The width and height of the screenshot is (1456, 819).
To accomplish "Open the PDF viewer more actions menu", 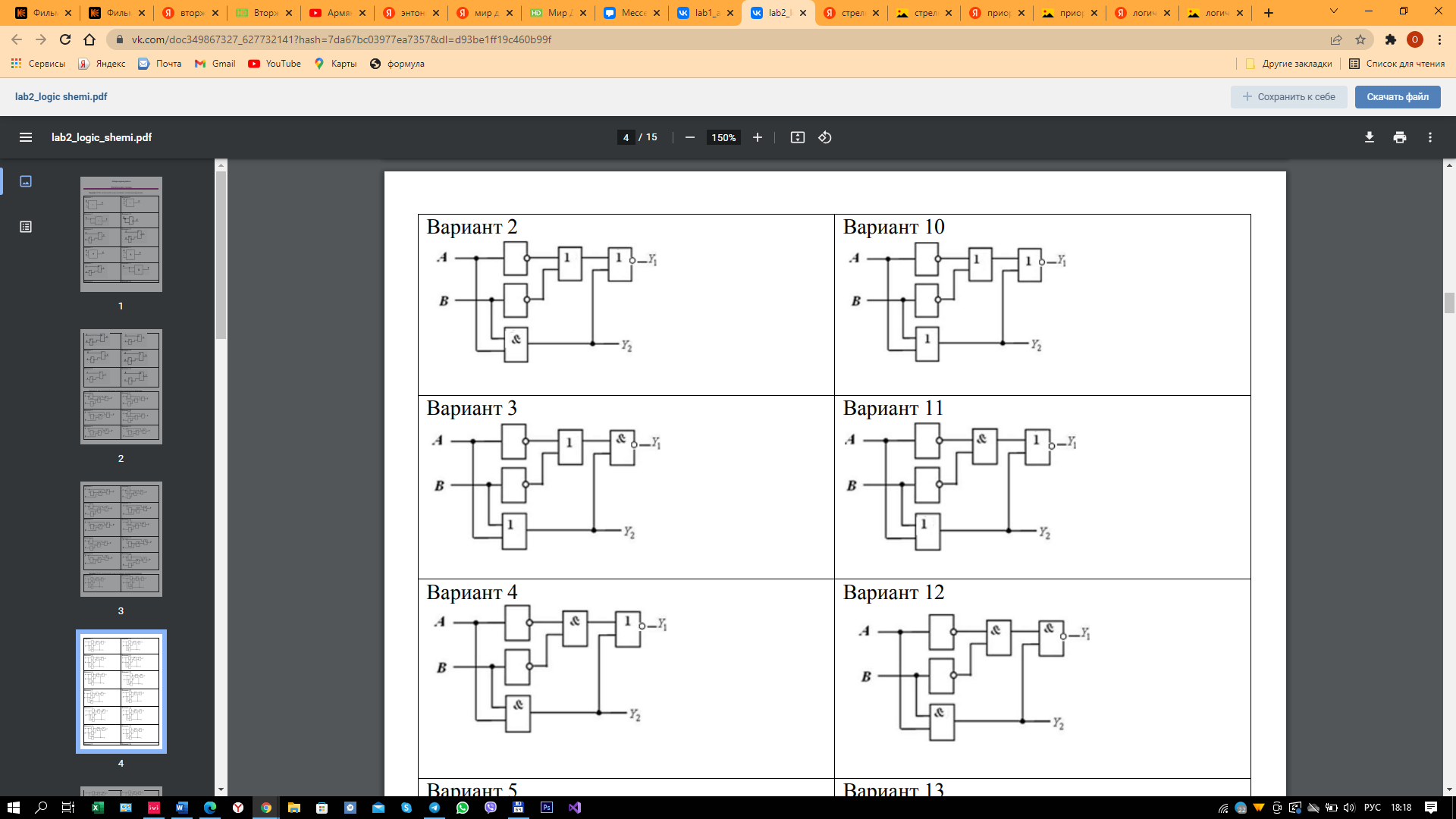I will tap(1430, 137).
